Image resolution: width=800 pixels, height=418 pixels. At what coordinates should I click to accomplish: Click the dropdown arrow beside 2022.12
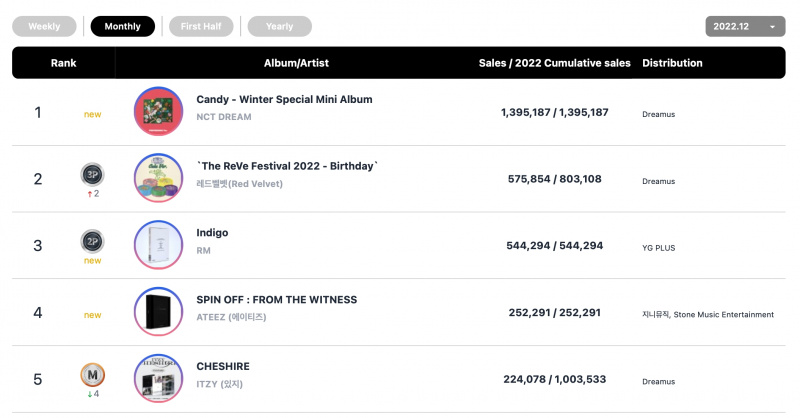click(772, 27)
